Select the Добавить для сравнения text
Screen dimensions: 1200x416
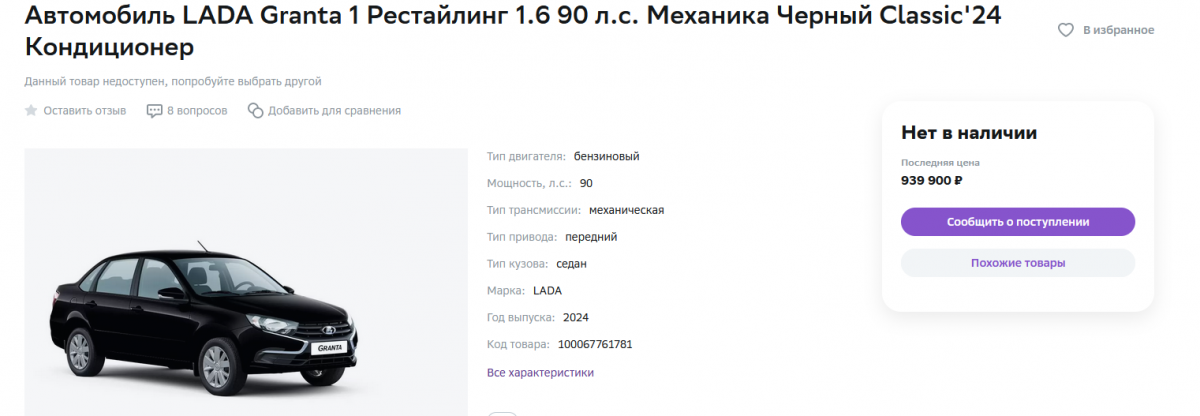[334, 110]
